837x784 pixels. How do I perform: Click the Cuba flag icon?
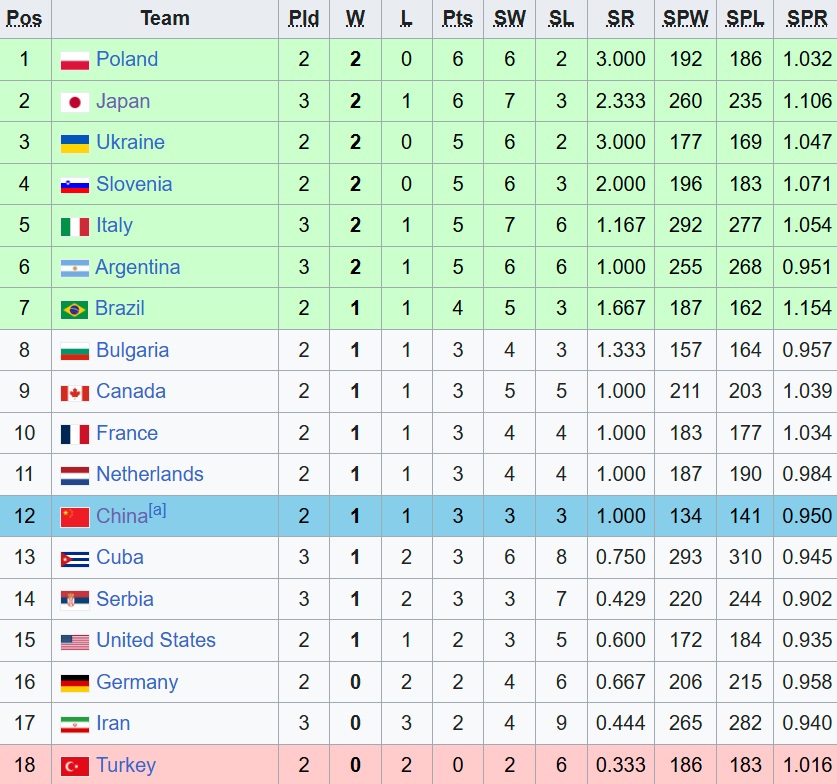pyautogui.click(x=75, y=559)
